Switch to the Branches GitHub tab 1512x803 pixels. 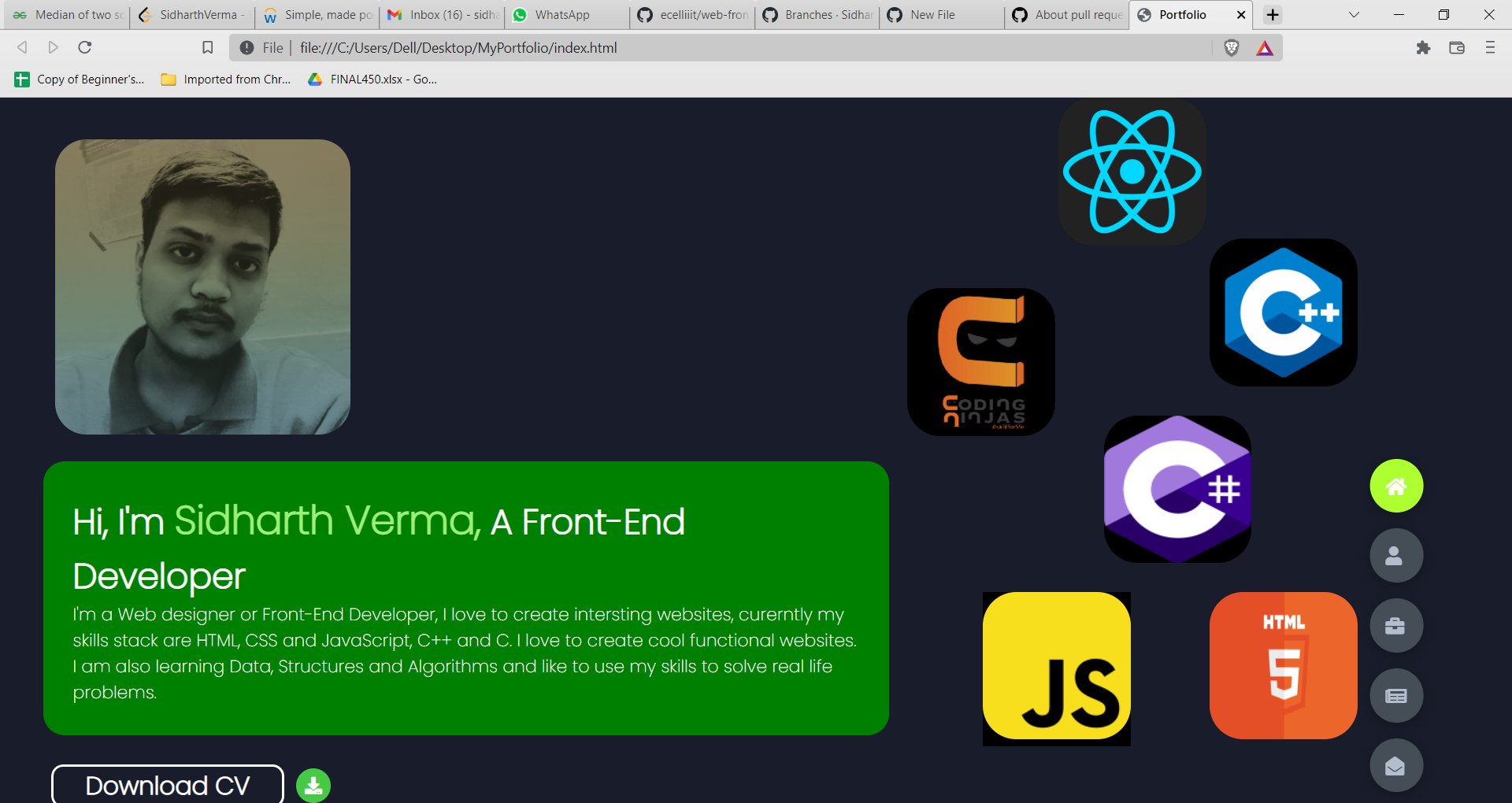817,15
